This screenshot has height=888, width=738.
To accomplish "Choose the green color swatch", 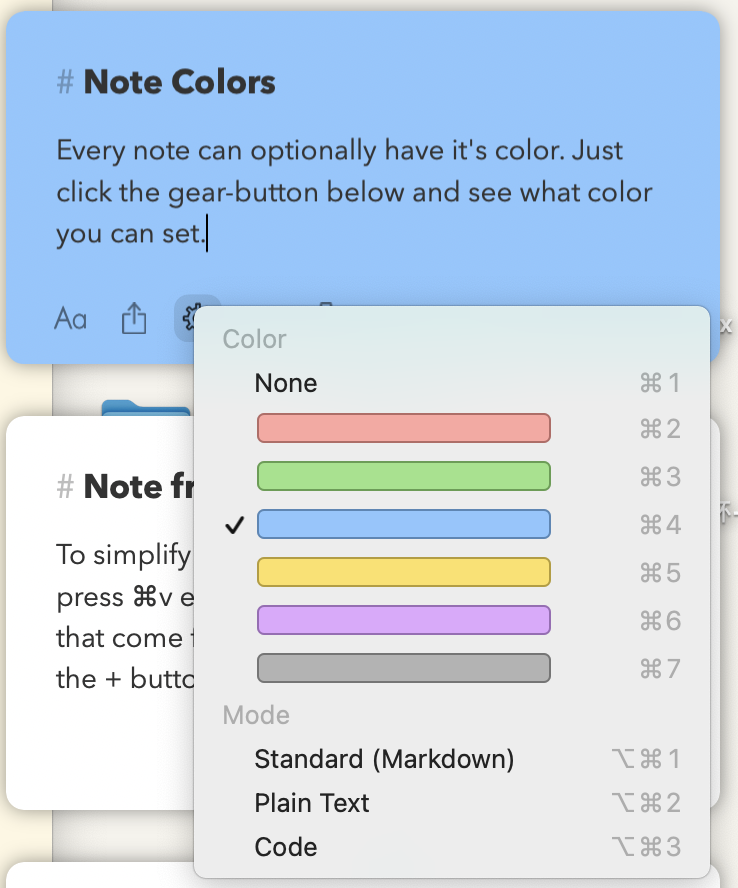I will (403, 476).
